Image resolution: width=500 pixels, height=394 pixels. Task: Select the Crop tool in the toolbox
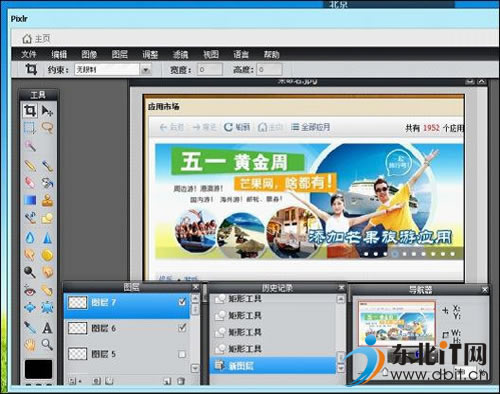(x=30, y=111)
